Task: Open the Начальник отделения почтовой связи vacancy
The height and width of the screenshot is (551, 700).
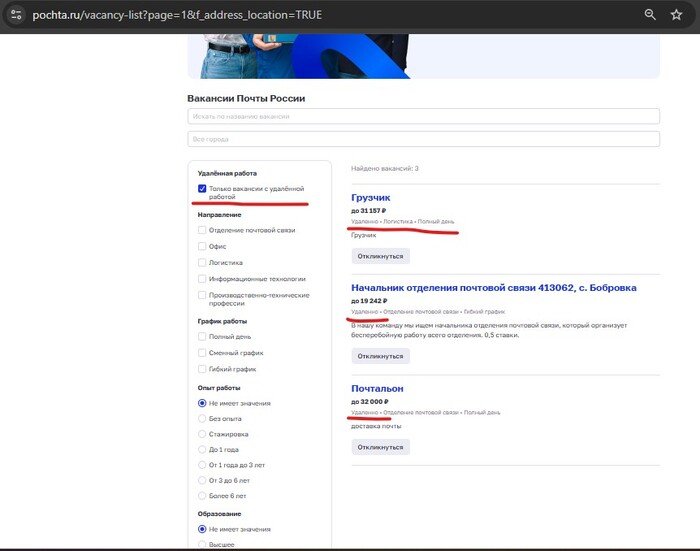Action: pos(494,288)
